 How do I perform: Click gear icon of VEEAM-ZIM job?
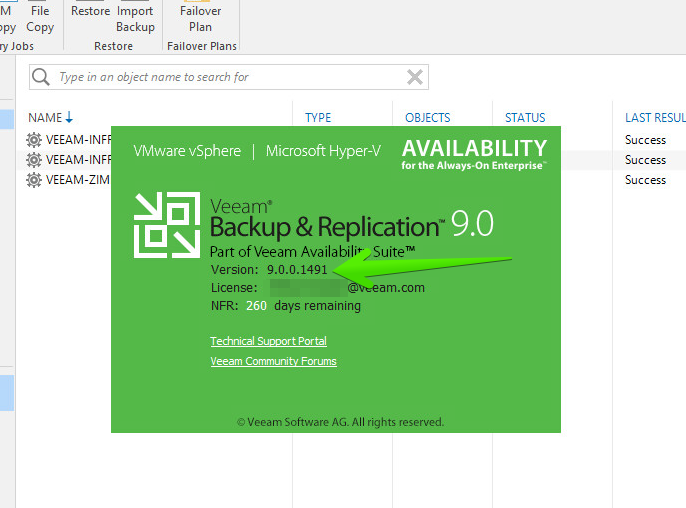click(x=34, y=180)
